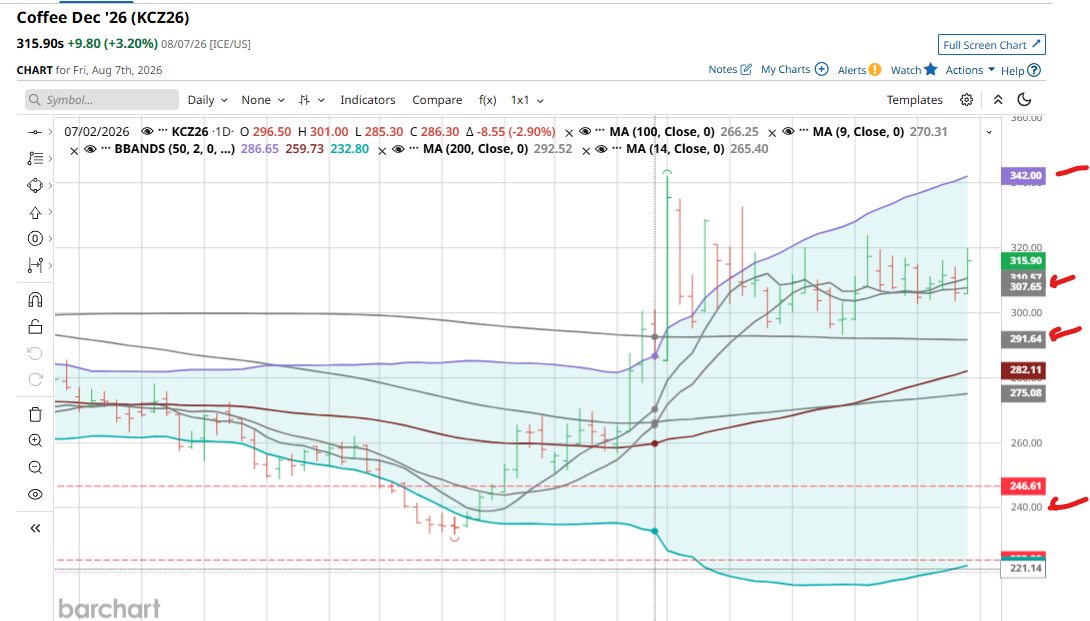
Task: Toggle visibility of MA (200, Close, 0)
Action: coord(398,149)
